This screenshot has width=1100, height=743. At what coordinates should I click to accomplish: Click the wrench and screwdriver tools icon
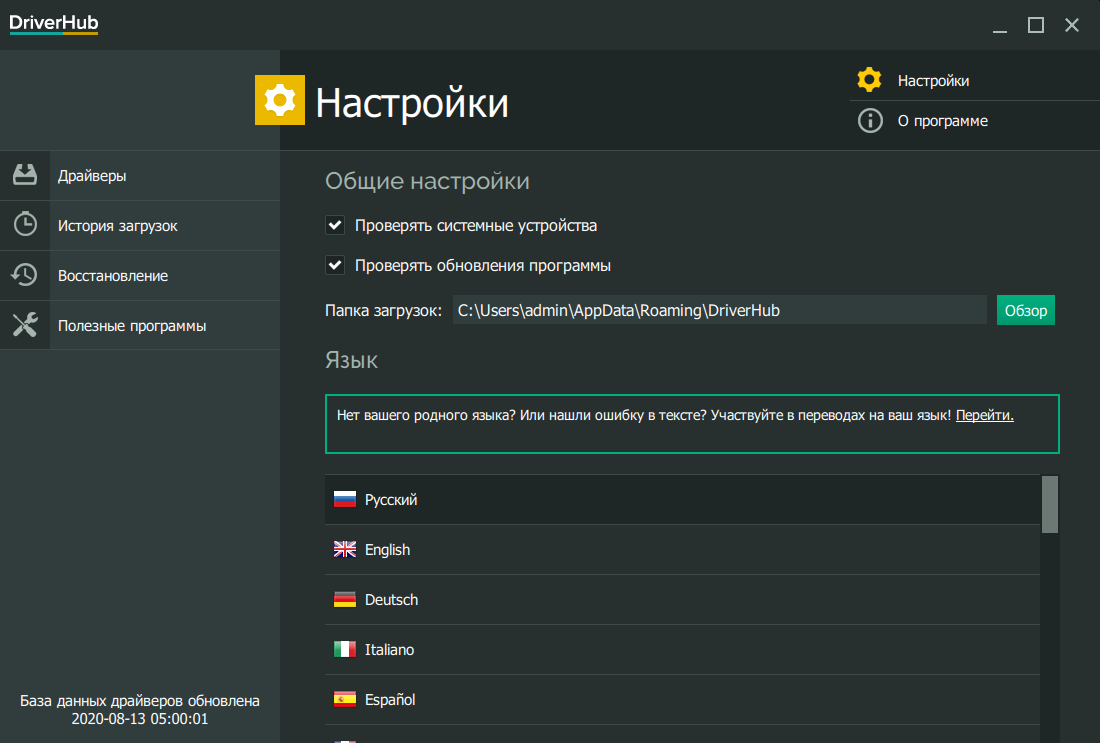(25, 324)
